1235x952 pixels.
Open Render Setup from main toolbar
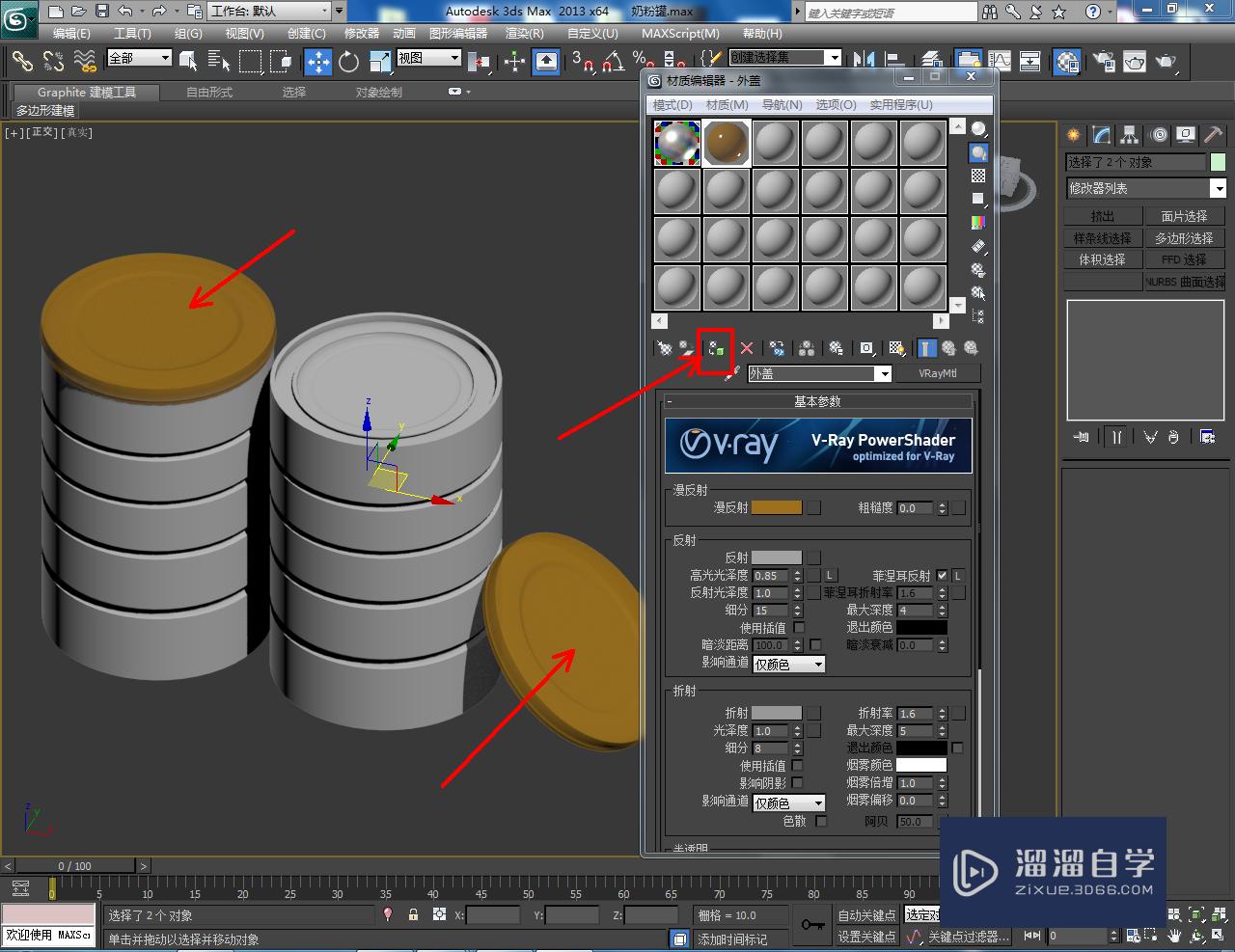coord(1104,62)
